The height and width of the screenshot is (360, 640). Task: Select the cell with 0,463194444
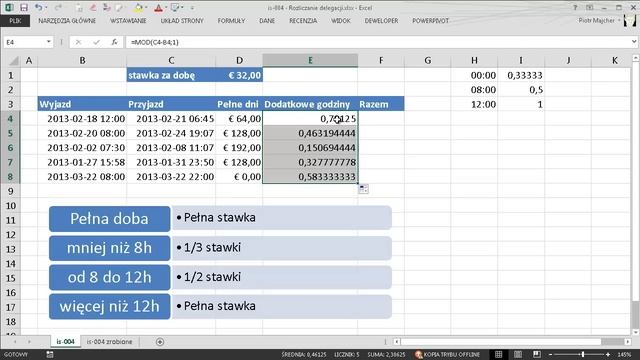click(x=310, y=133)
